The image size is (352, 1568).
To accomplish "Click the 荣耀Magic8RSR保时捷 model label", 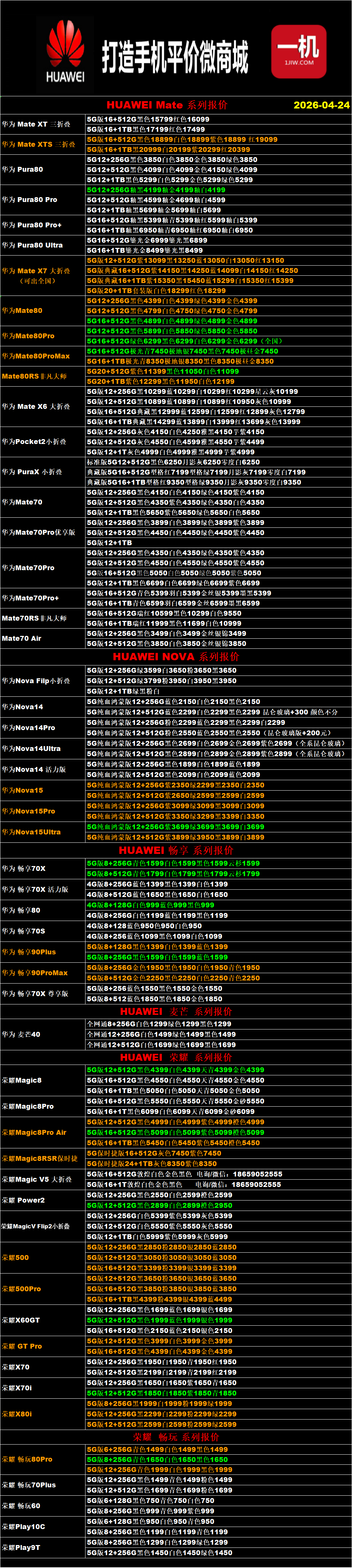I will pyautogui.click(x=40, y=1158).
